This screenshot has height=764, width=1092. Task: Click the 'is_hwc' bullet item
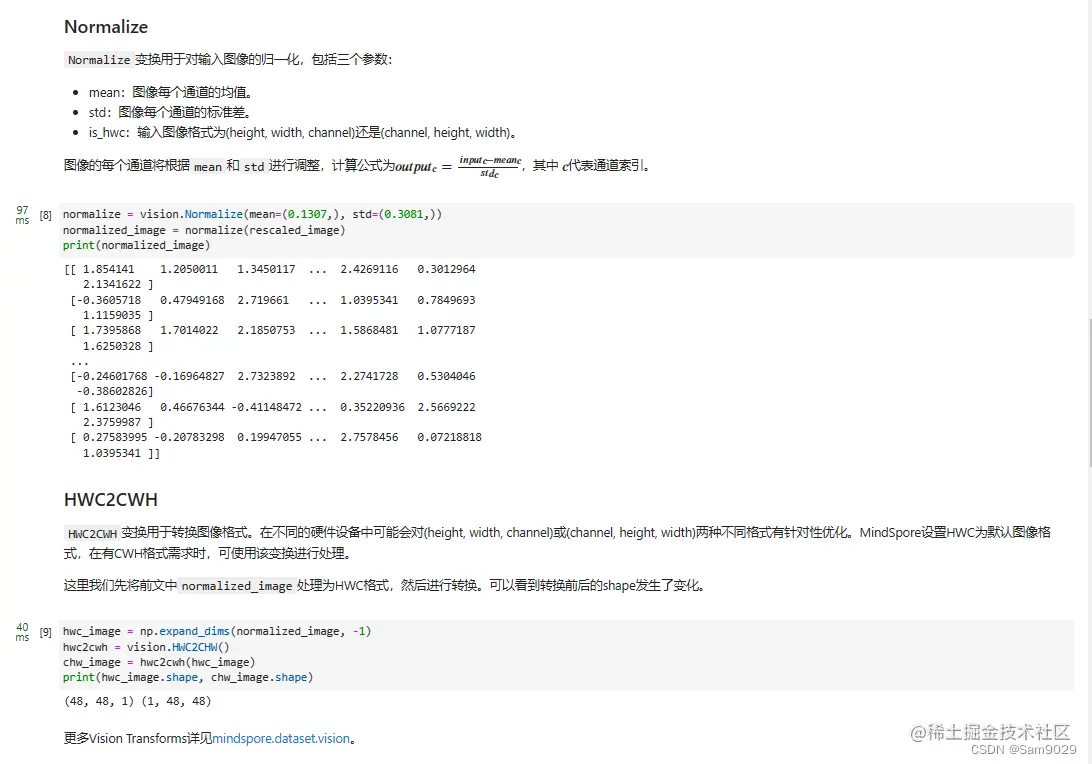coord(302,132)
